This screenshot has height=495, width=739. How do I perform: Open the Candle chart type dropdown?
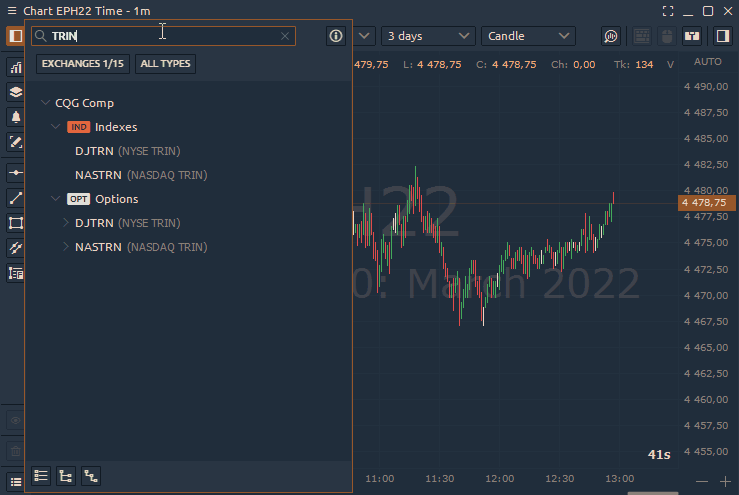click(528, 36)
